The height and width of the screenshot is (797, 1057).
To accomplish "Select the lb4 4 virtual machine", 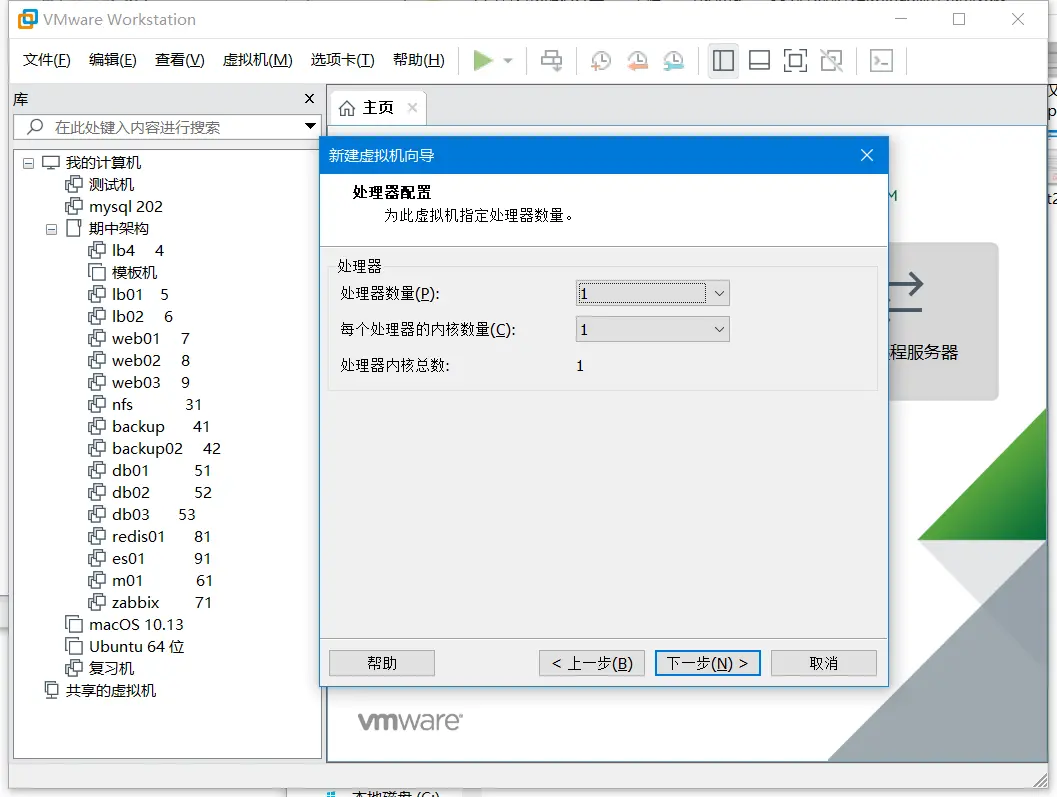I will coord(126,251).
